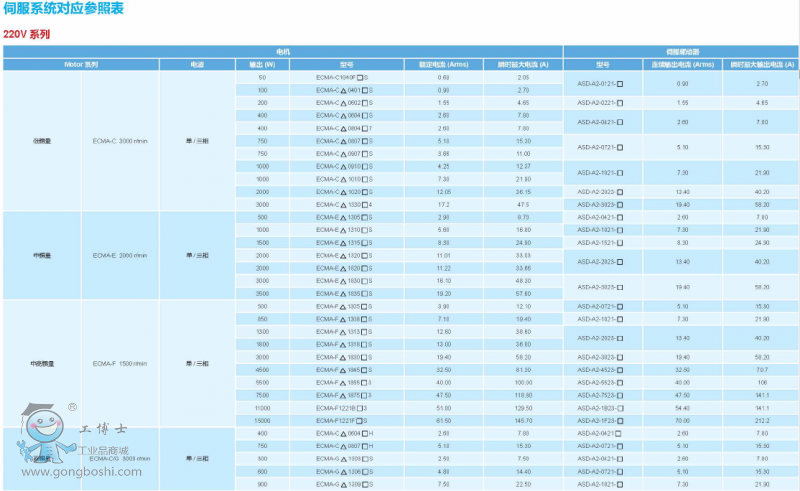Viewport: 800px width, 491px height.
Task: Click the triangle symbol in ECMA-F 1875 model
Action: (x=343, y=395)
